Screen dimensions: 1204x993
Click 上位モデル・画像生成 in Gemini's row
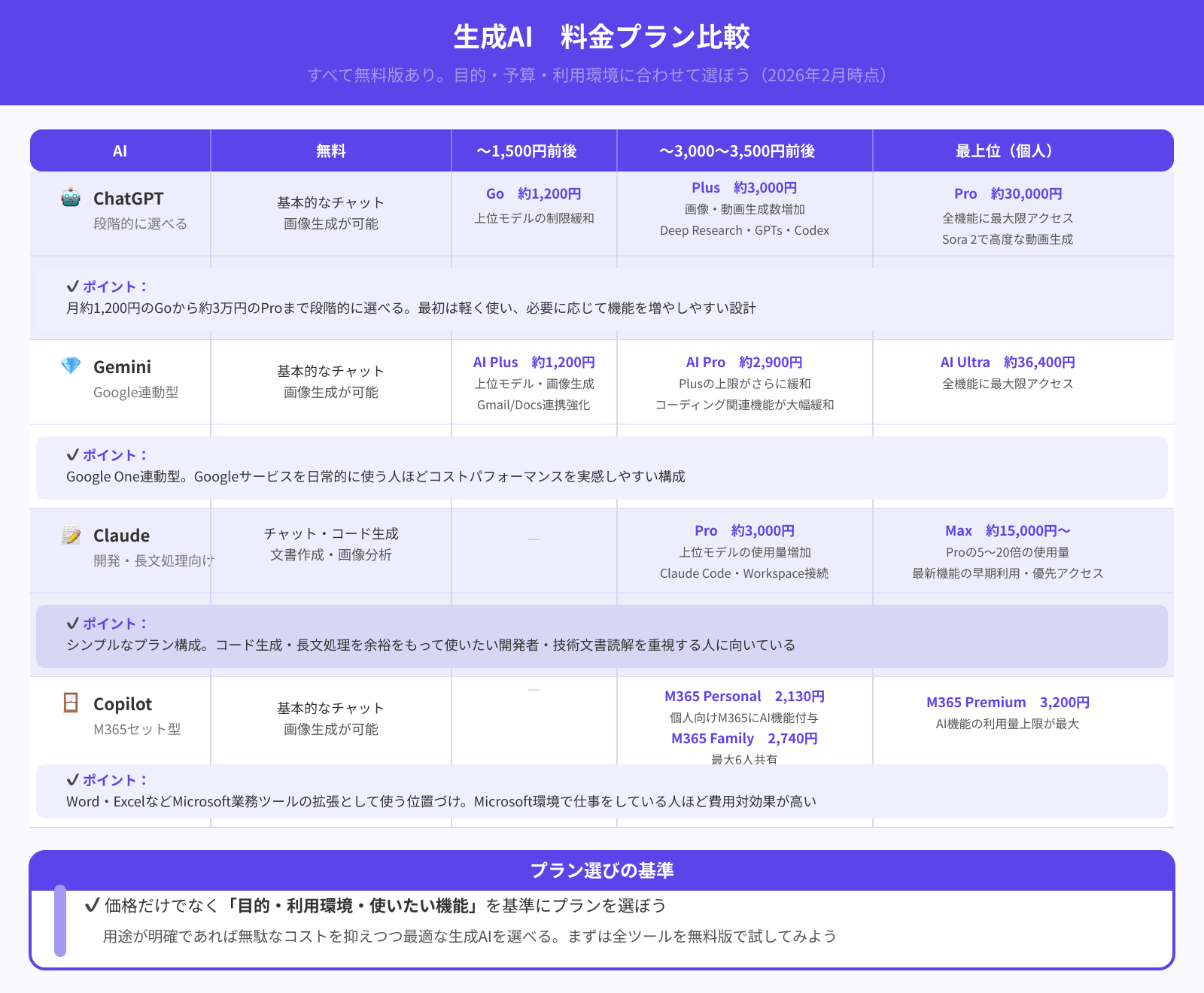[534, 384]
